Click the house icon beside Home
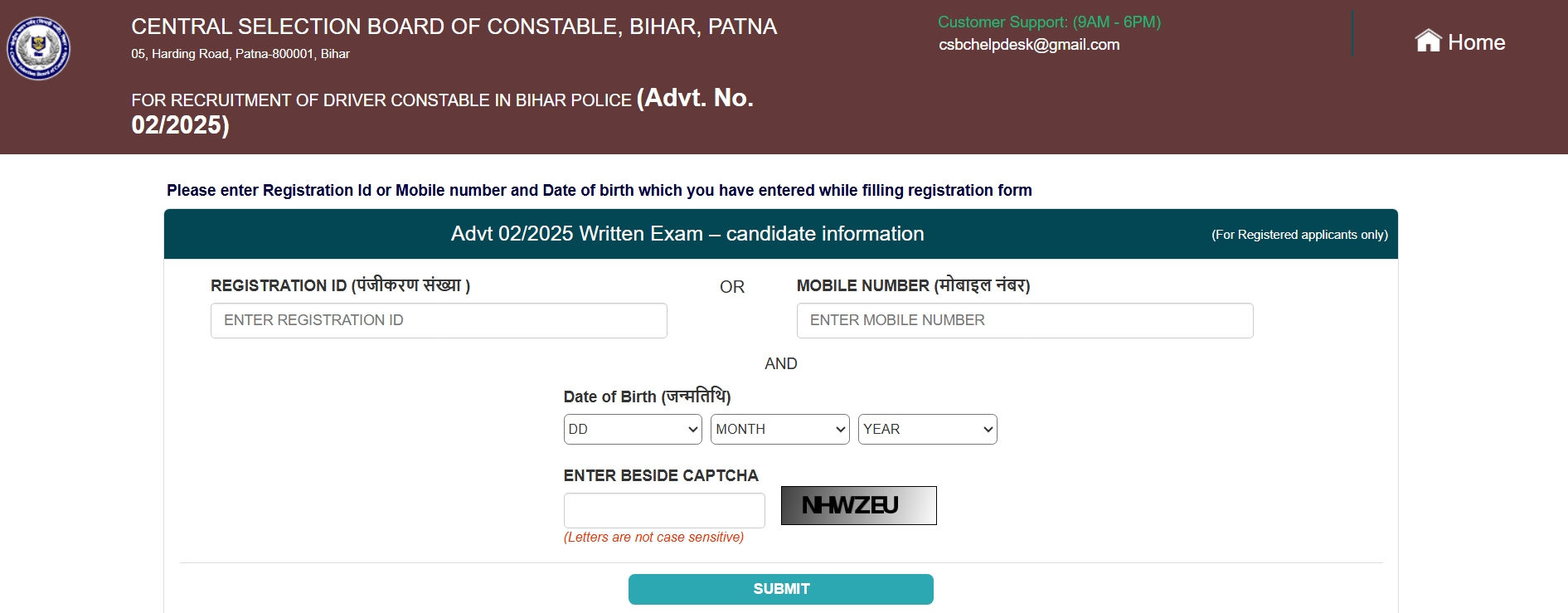Image resolution: width=1568 pixels, height=613 pixels. click(x=1428, y=41)
